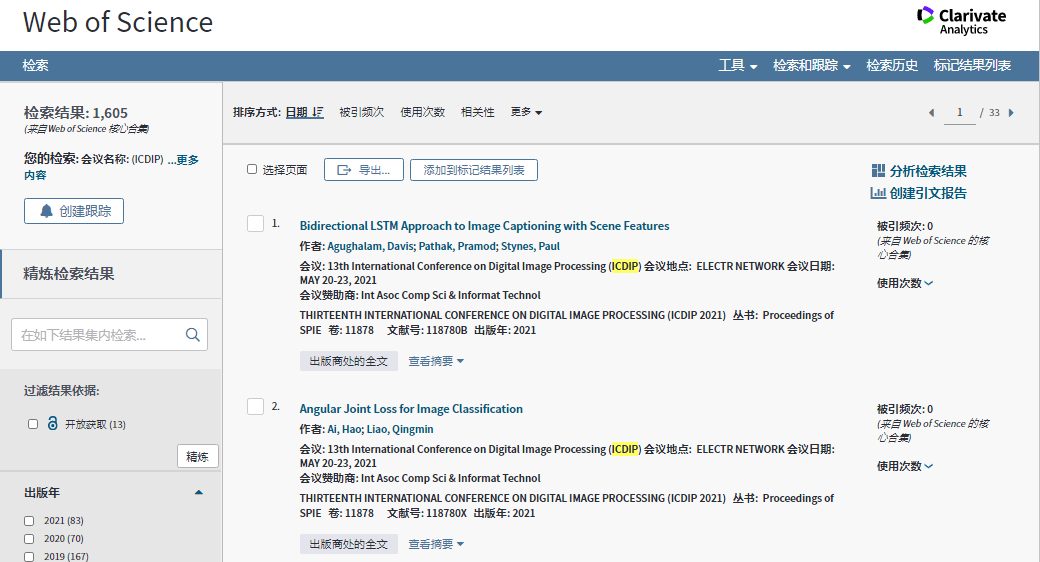1040x562 pixels.
Task: Click the 创建引文报告 link
Action: click(928, 193)
